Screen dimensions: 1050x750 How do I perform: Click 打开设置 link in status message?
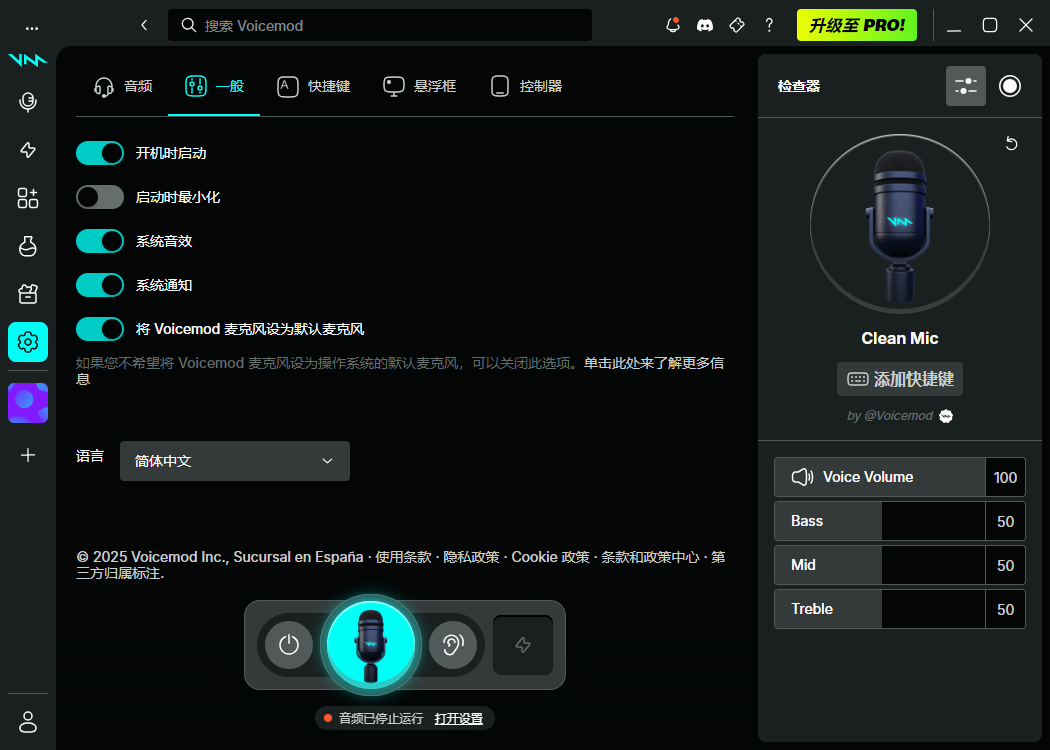(459, 719)
